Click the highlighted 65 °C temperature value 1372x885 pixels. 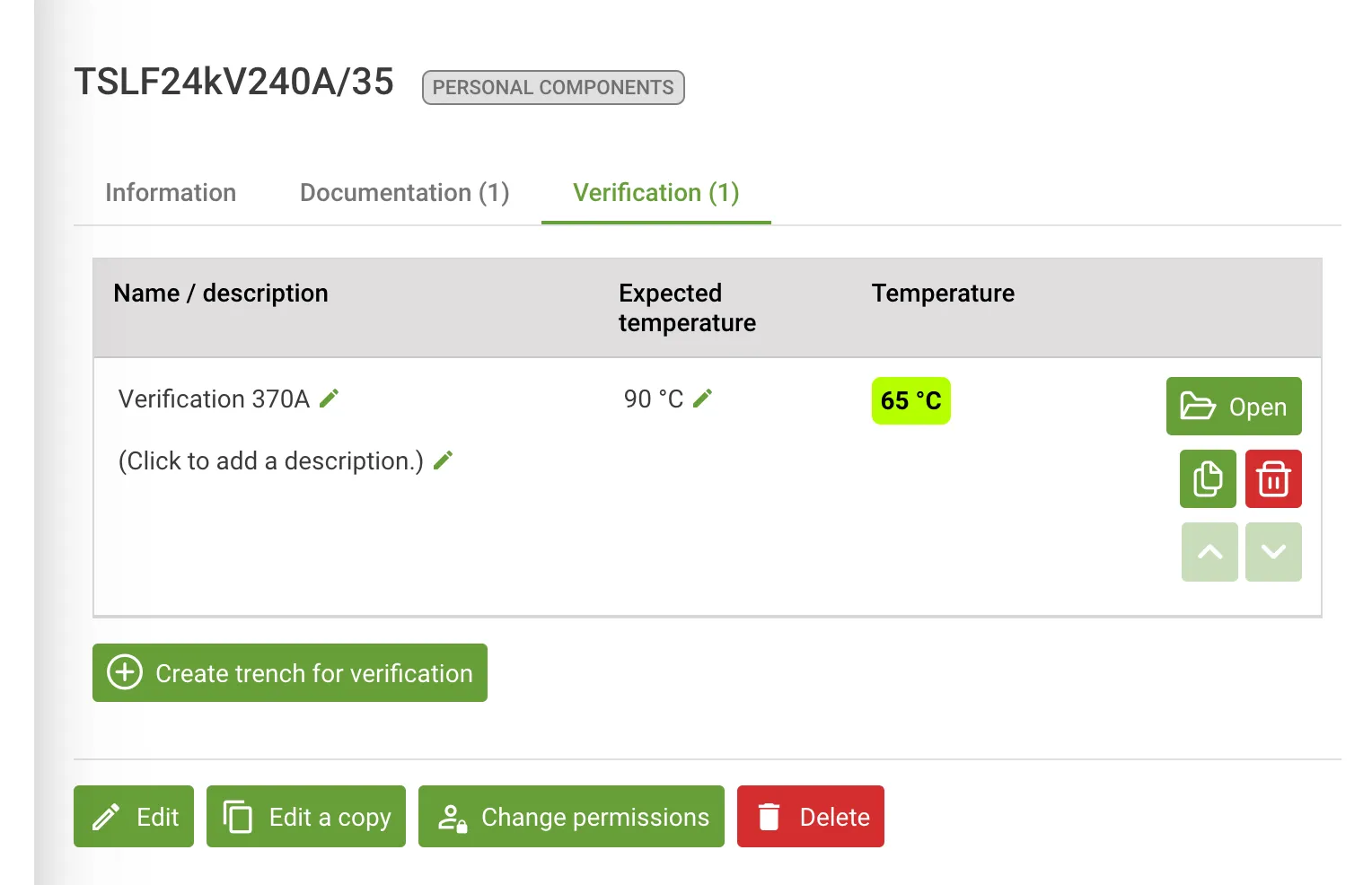[910, 400]
